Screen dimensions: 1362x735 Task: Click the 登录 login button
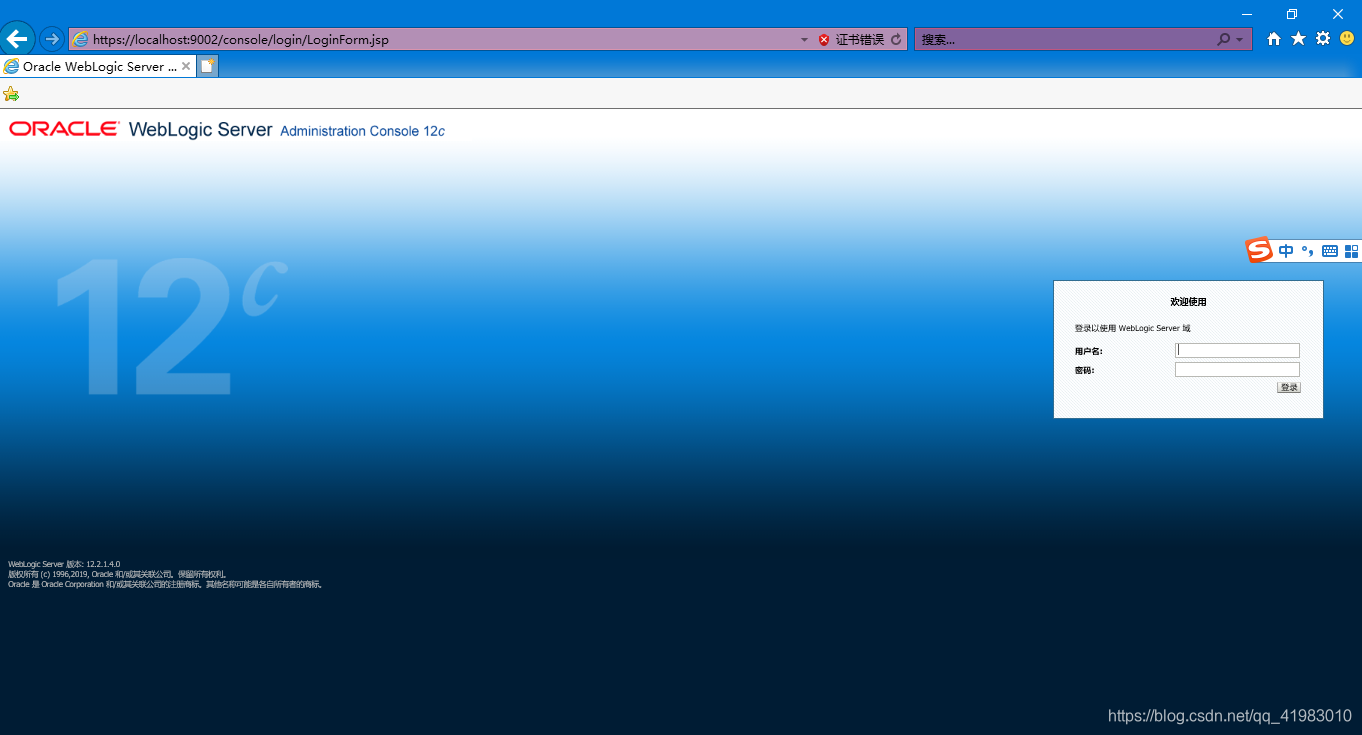tap(1289, 387)
